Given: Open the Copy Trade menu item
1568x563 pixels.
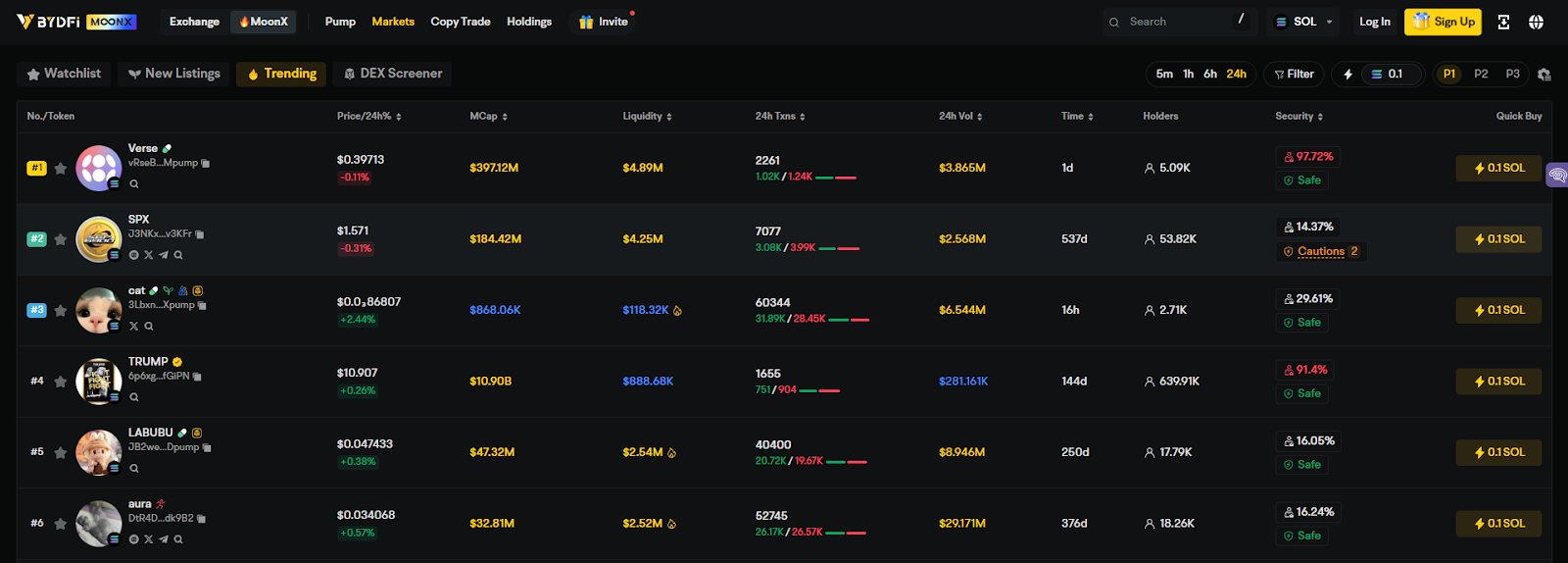Looking at the screenshot, I should (461, 22).
